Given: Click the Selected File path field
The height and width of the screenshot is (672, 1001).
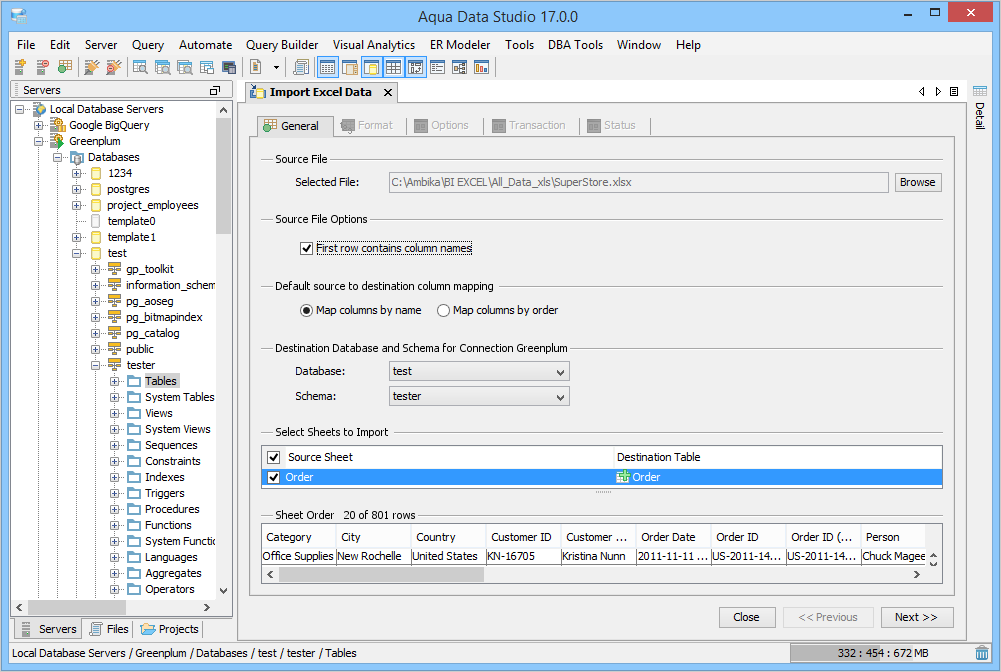Looking at the screenshot, I should tap(638, 183).
